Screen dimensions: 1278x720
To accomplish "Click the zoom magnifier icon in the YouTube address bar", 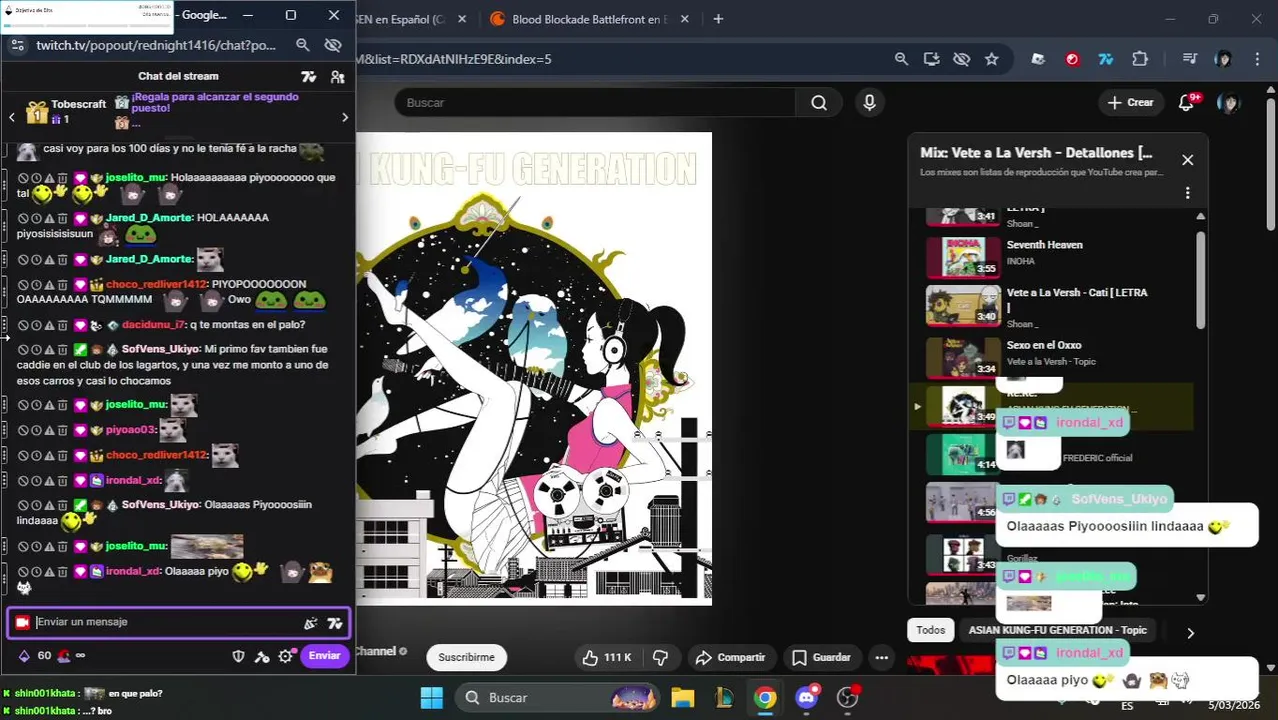I will pyautogui.click(x=901, y=59).
